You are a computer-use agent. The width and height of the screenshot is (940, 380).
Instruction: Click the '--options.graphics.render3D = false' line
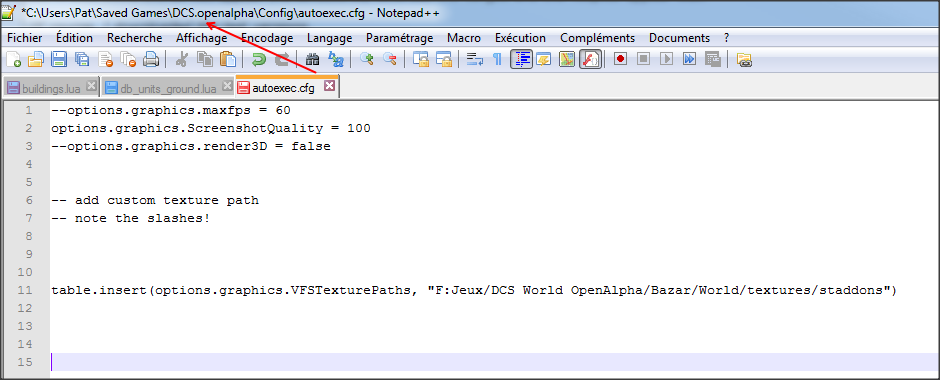[x=191, y=146]
